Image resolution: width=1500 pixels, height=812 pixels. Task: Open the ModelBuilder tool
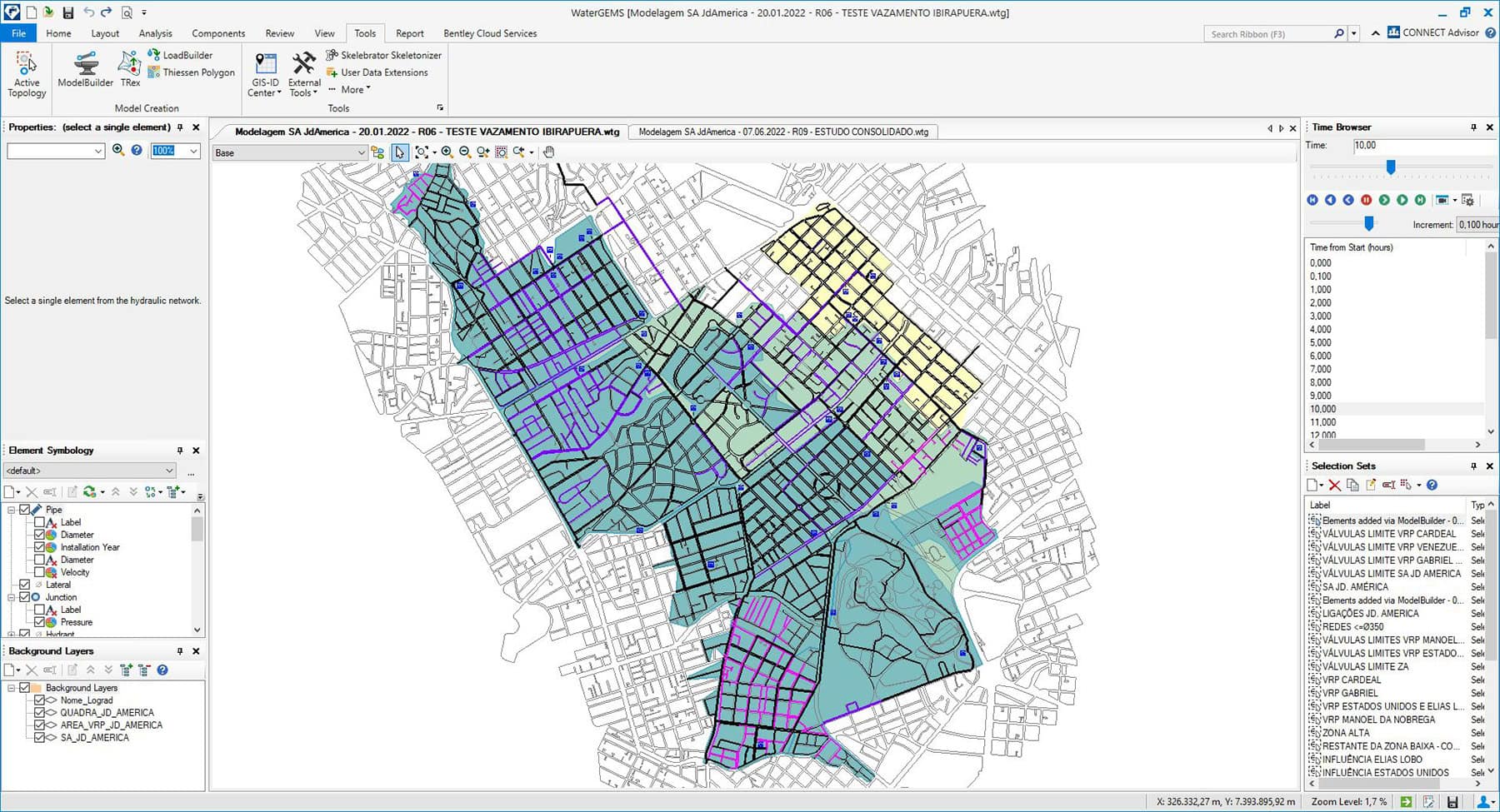click(85, 69)
